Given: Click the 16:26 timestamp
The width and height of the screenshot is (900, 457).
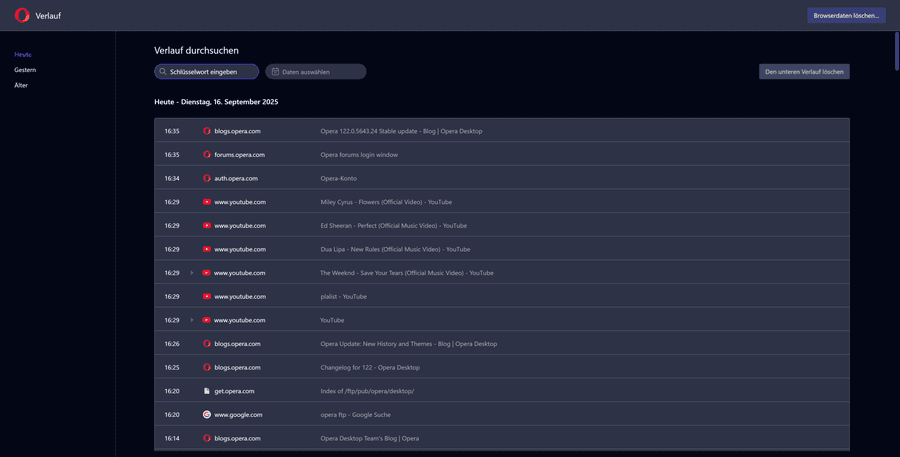Looking at the screenshot, I should pyautogui.click(x=172, y=343).
